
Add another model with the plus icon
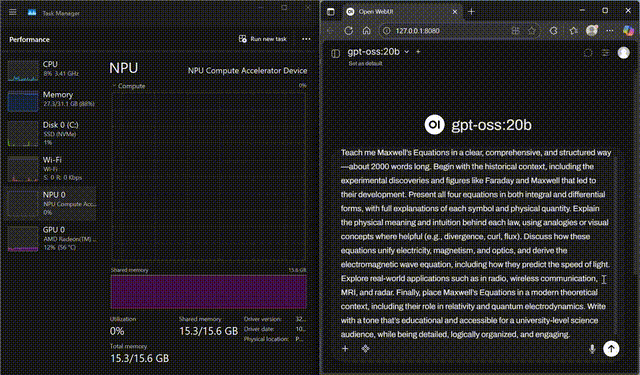pos(418,52)
